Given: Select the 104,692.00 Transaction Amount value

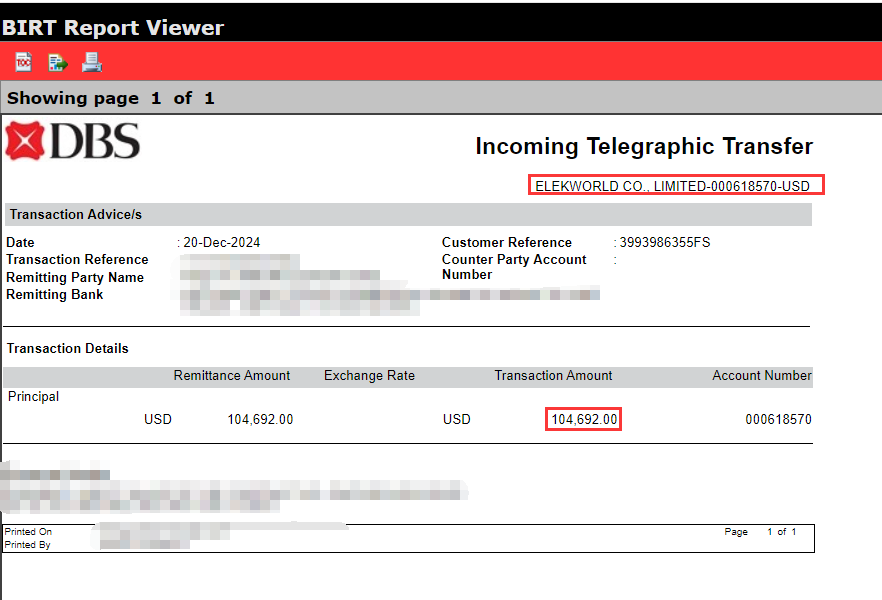Looking at the screenshot, I should click(x=584, y=419).
